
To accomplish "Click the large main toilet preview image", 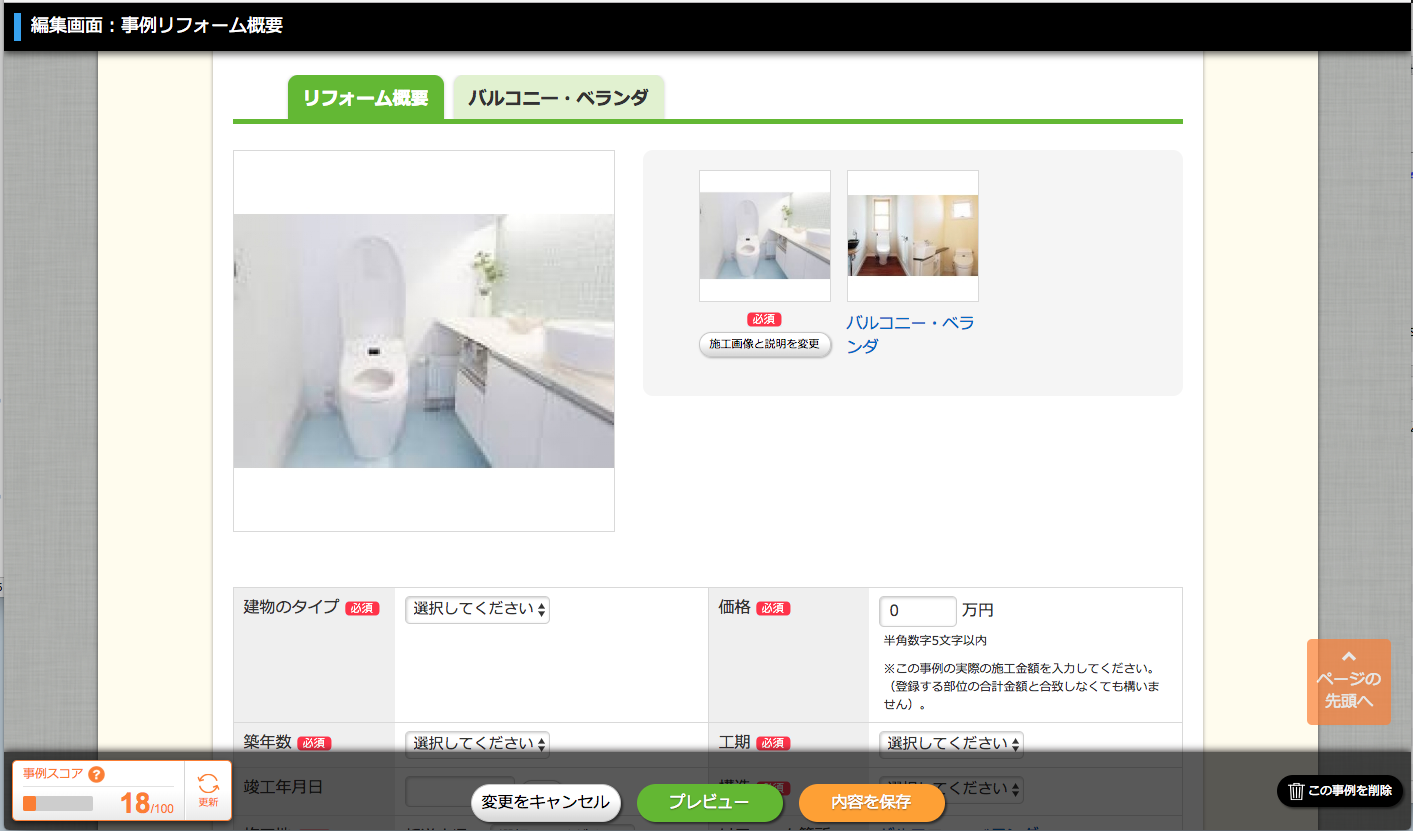I will [x=423, y=341].
